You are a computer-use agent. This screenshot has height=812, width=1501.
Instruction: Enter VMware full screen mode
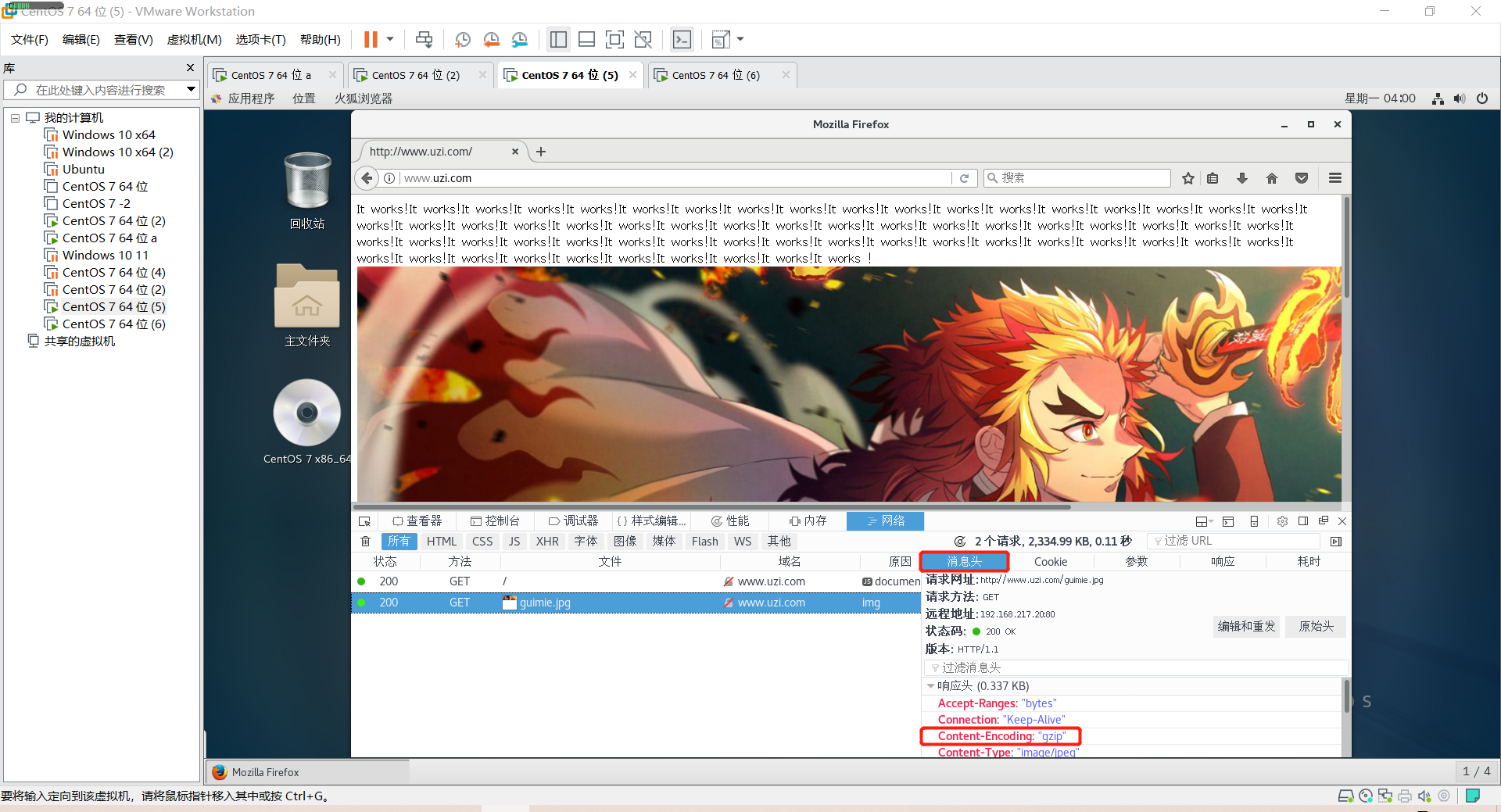(614, 39)
